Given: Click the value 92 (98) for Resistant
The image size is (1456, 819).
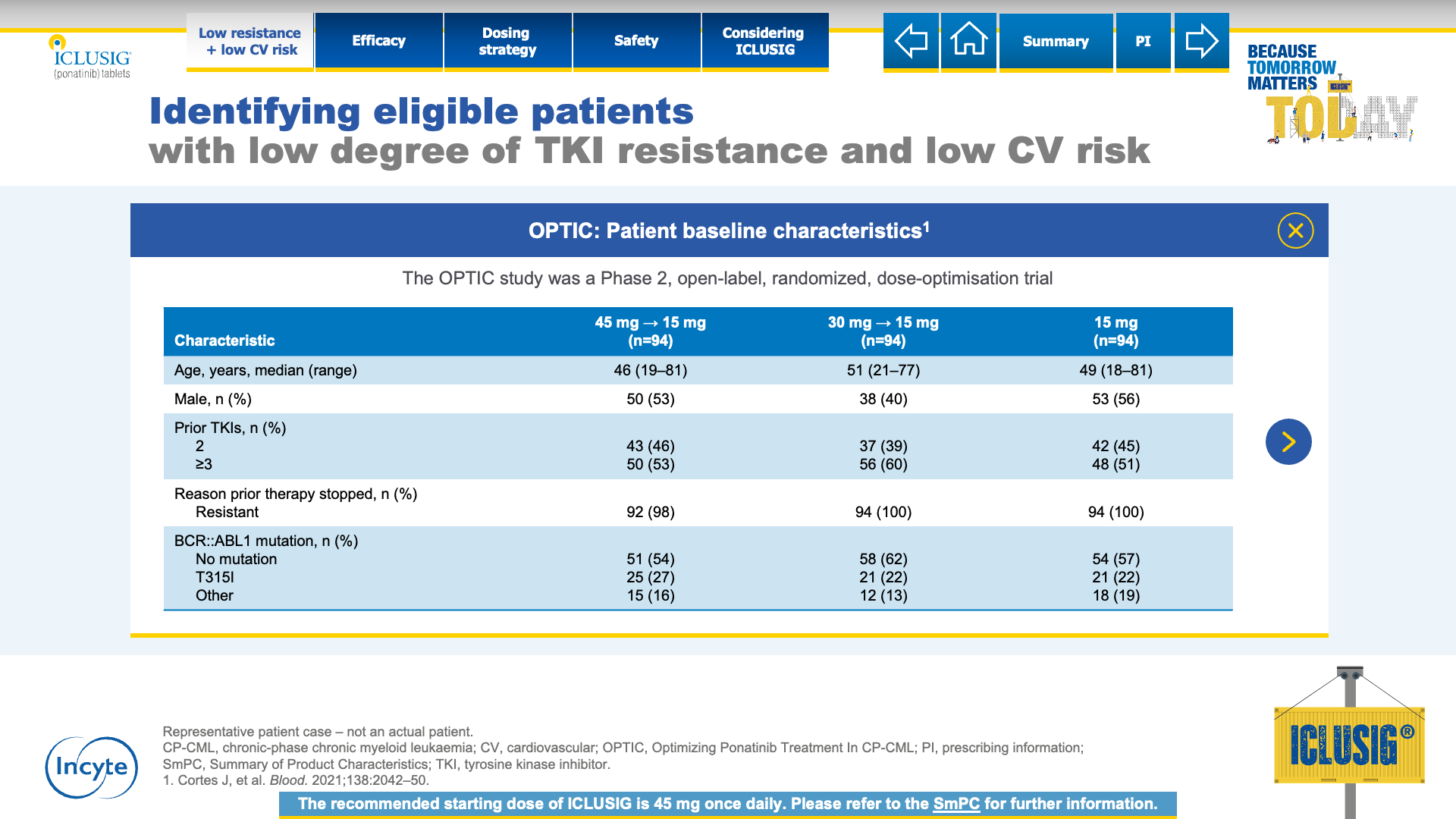Looking at the screenshot, I should coord(651,512).
